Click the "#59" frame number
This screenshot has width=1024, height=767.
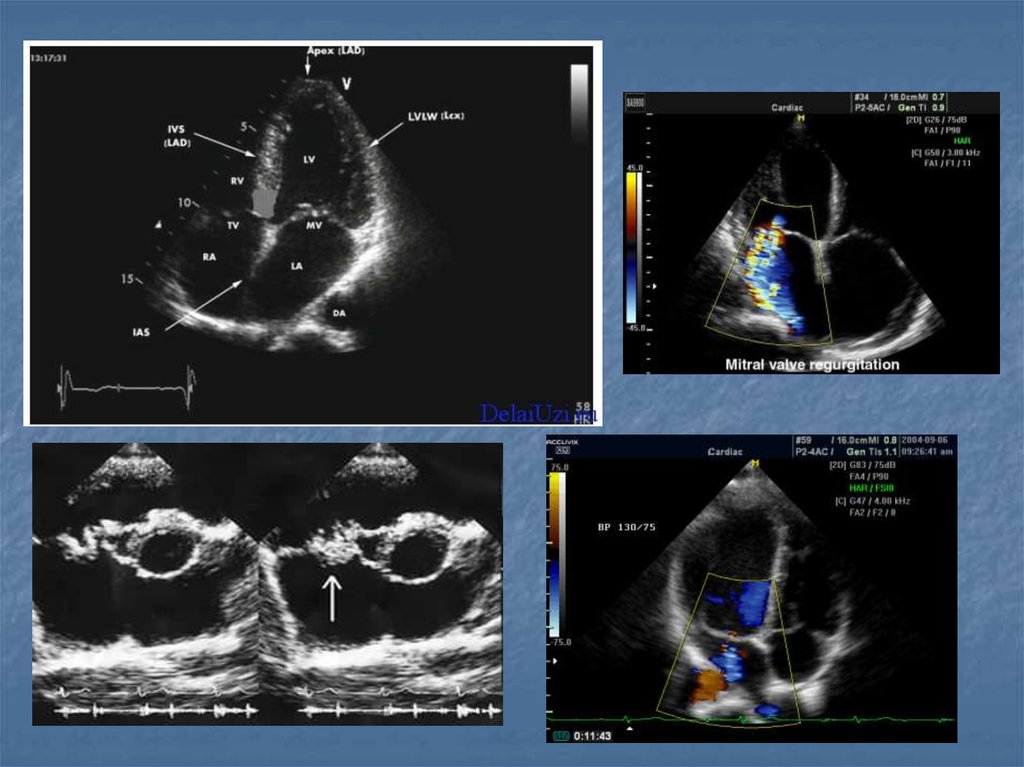click(804, 440)
